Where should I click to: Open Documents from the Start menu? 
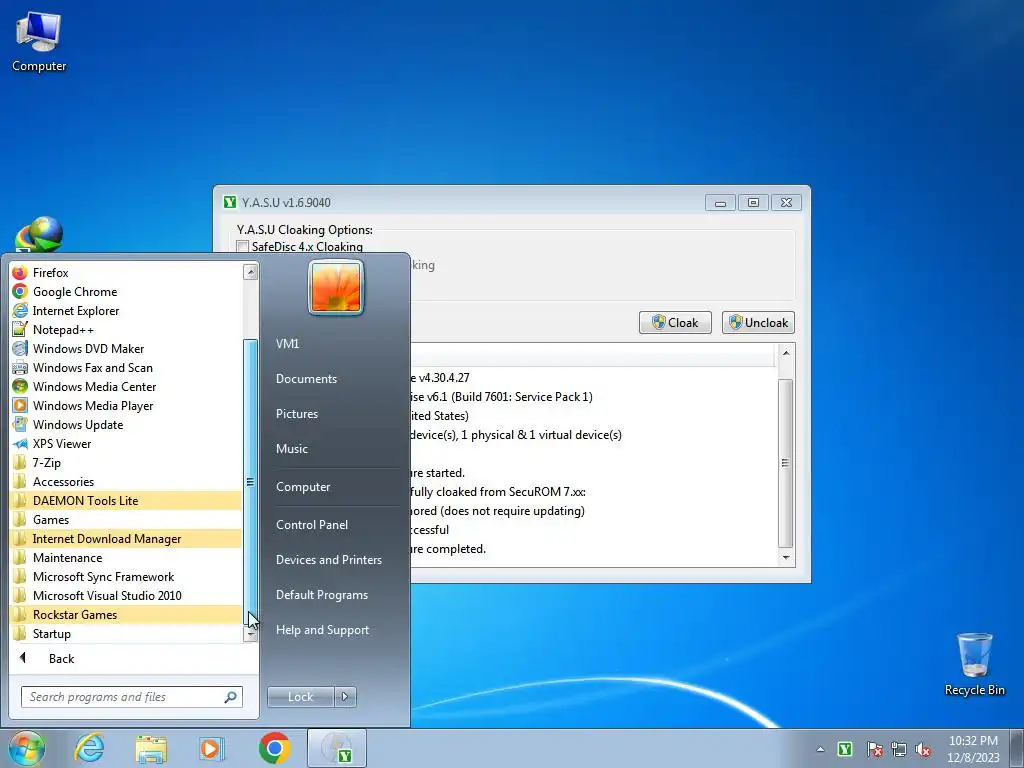click(306, 379)
